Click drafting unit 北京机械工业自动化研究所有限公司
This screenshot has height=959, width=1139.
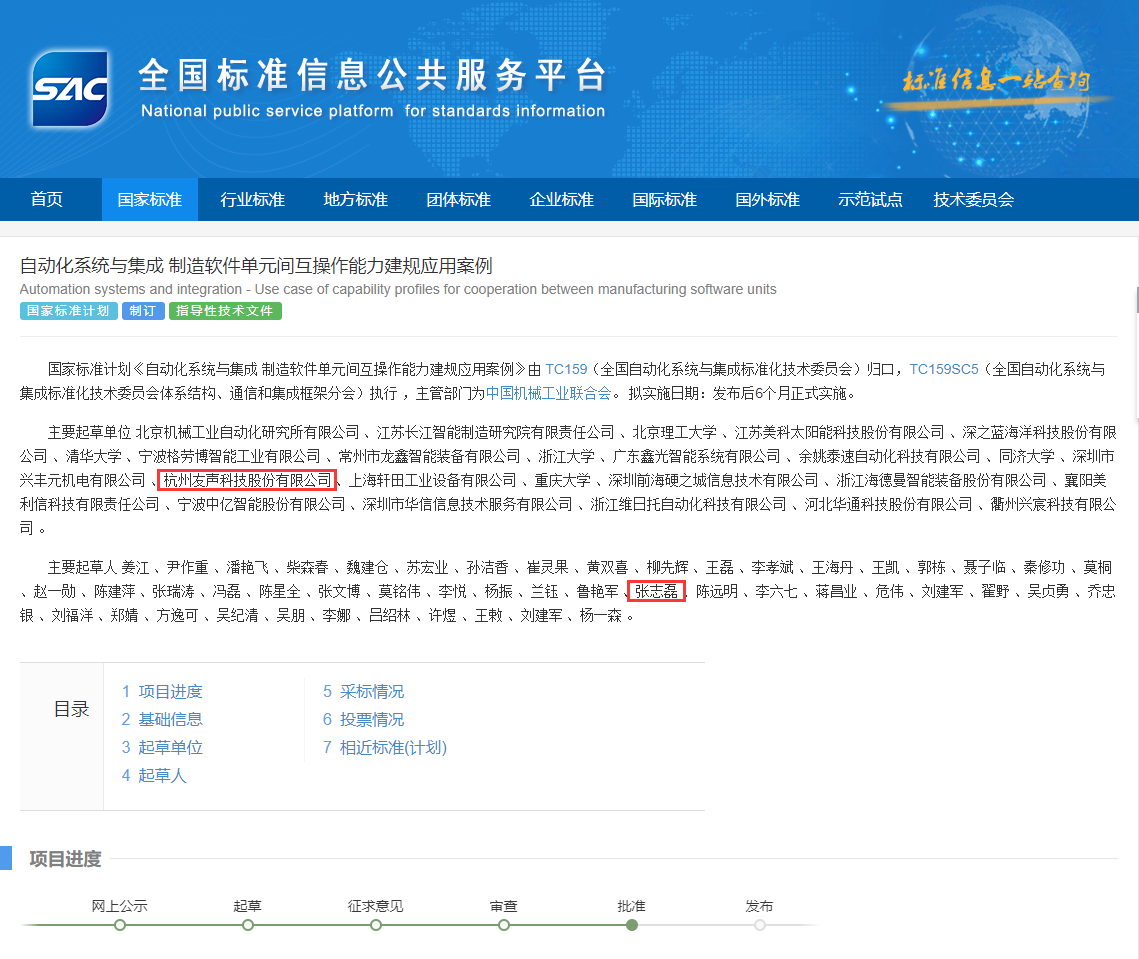(x=248, y=432)
